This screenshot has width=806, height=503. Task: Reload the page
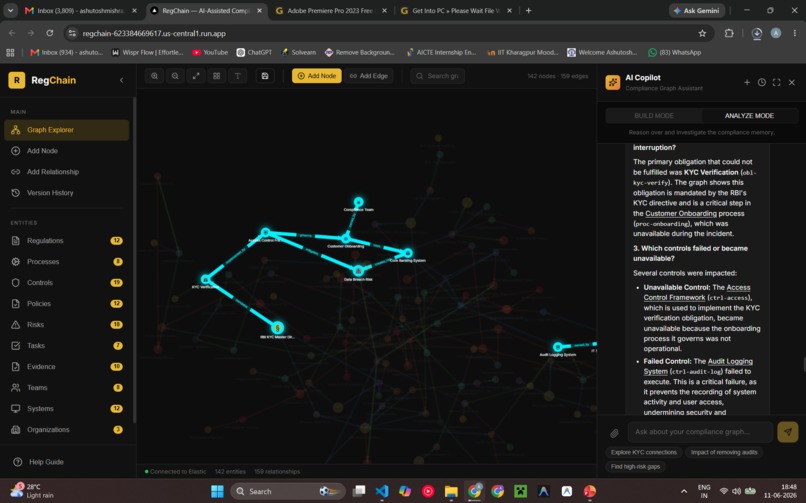[x=49, y=33]
